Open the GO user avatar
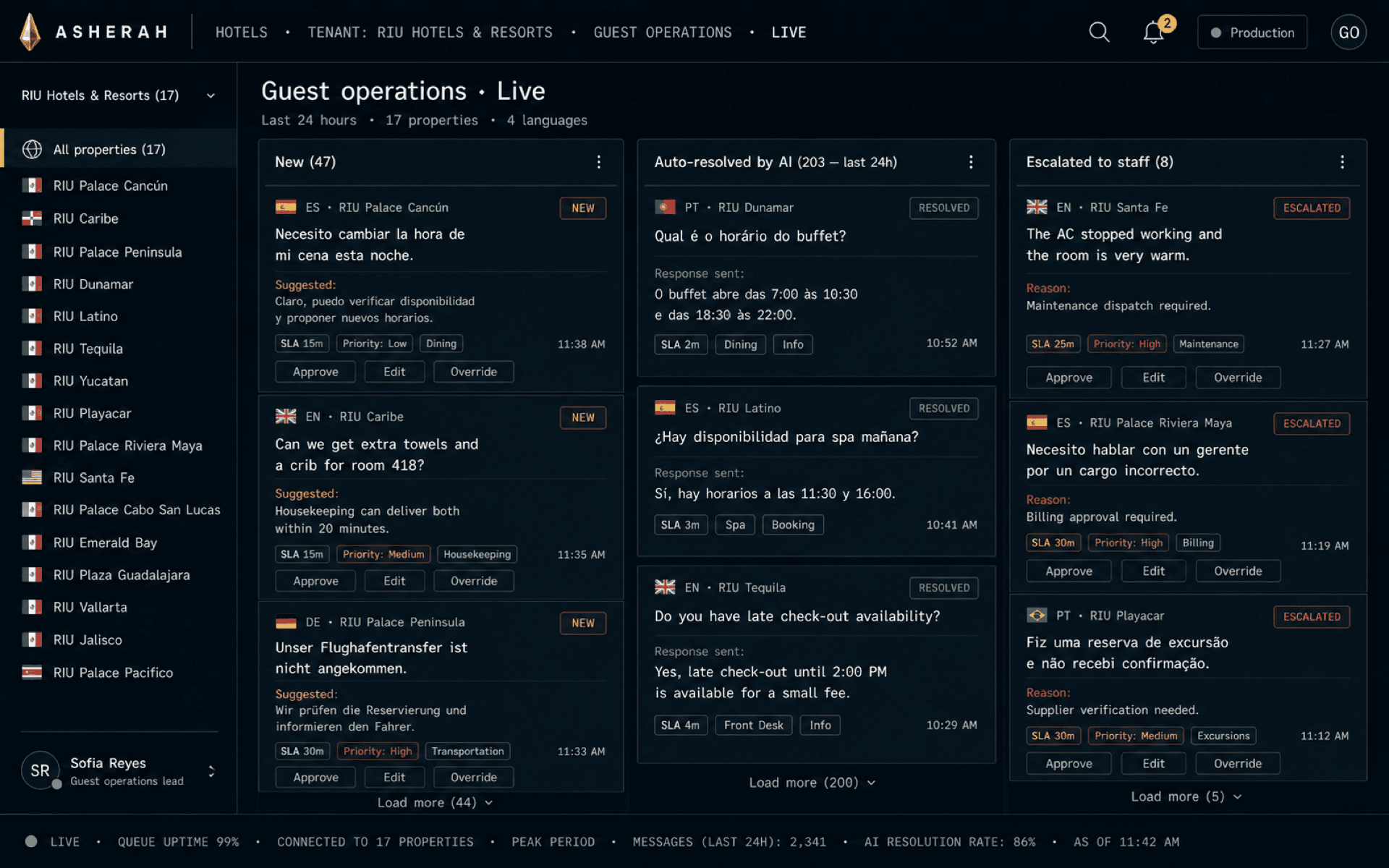Viewport: 1389px width, 868px height. coord(1348,32)
